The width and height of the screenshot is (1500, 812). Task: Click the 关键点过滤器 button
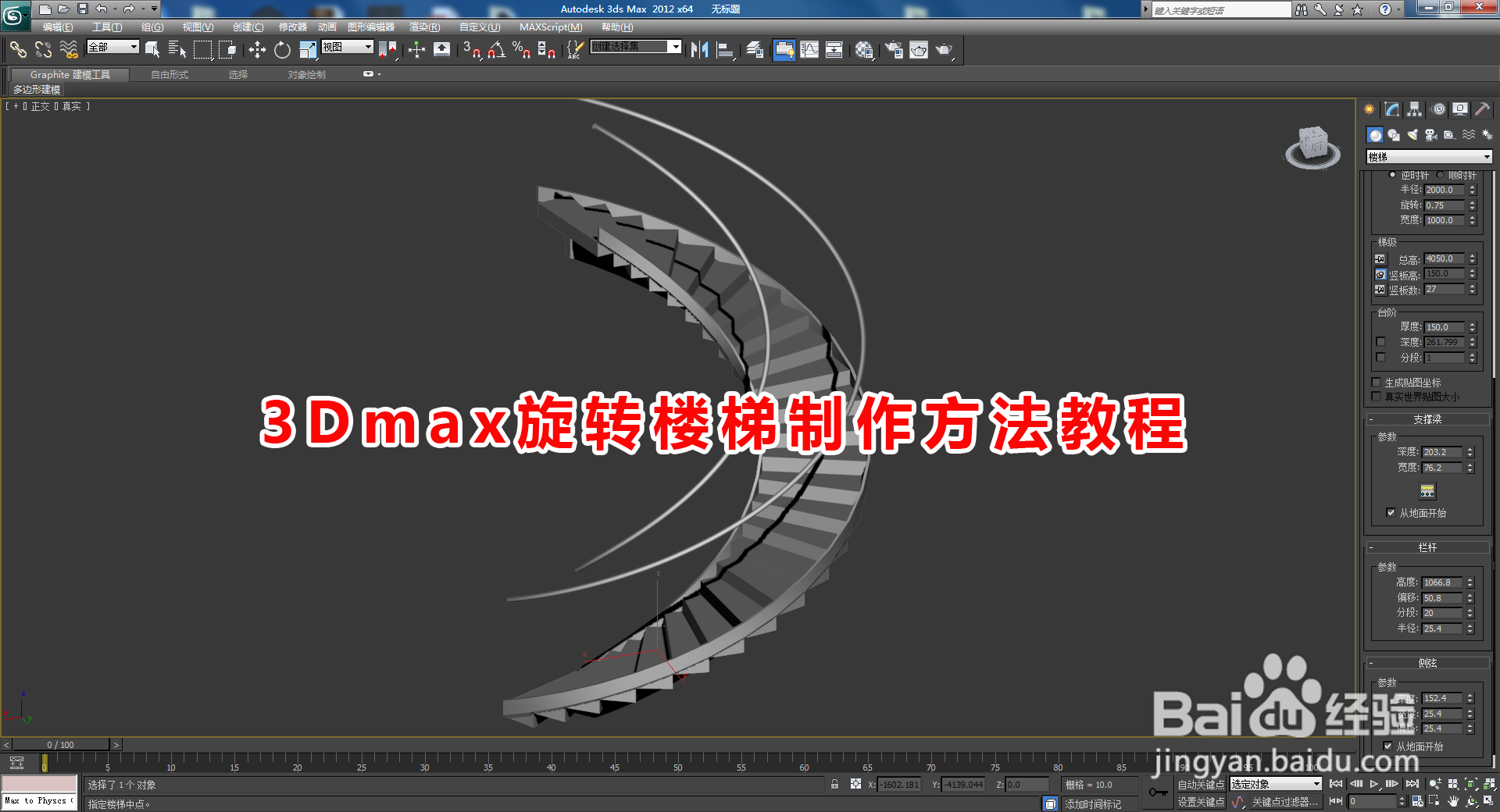tap(1284, 801)
